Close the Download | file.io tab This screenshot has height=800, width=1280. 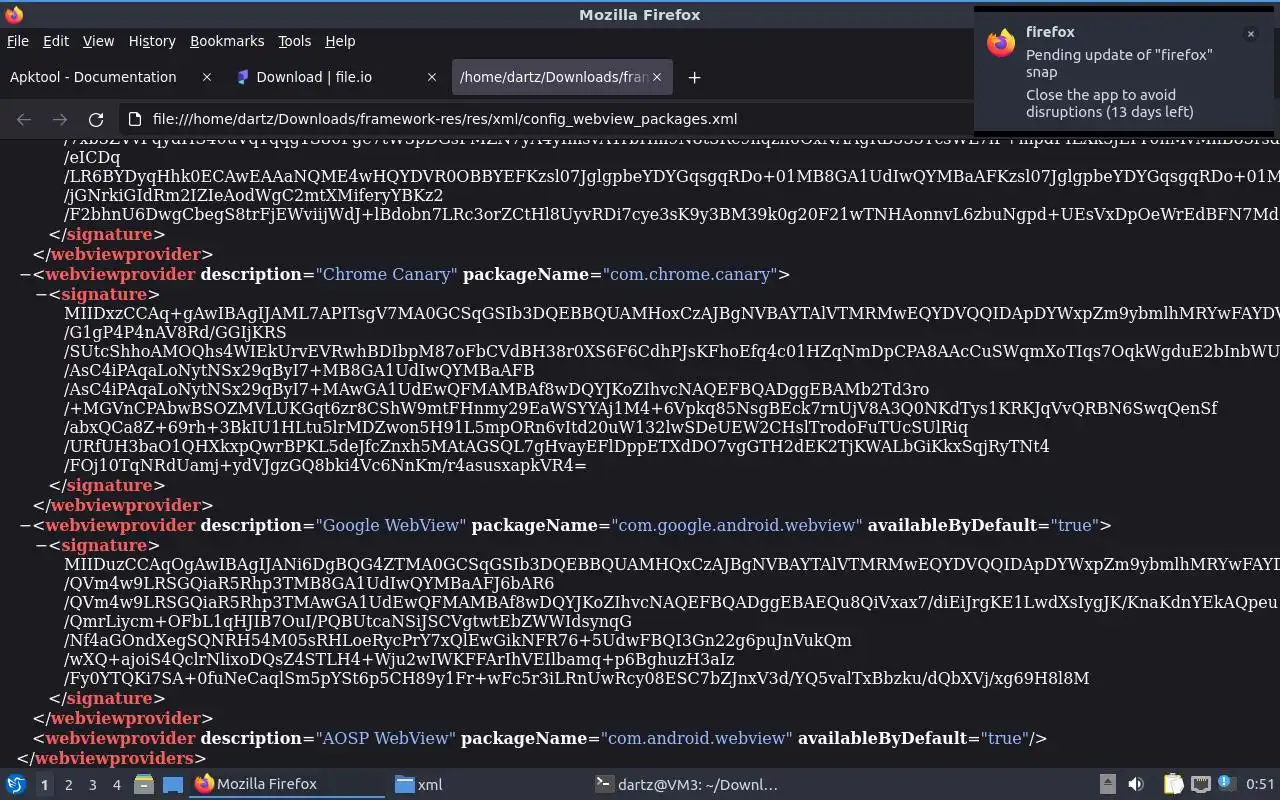point(432,77)
